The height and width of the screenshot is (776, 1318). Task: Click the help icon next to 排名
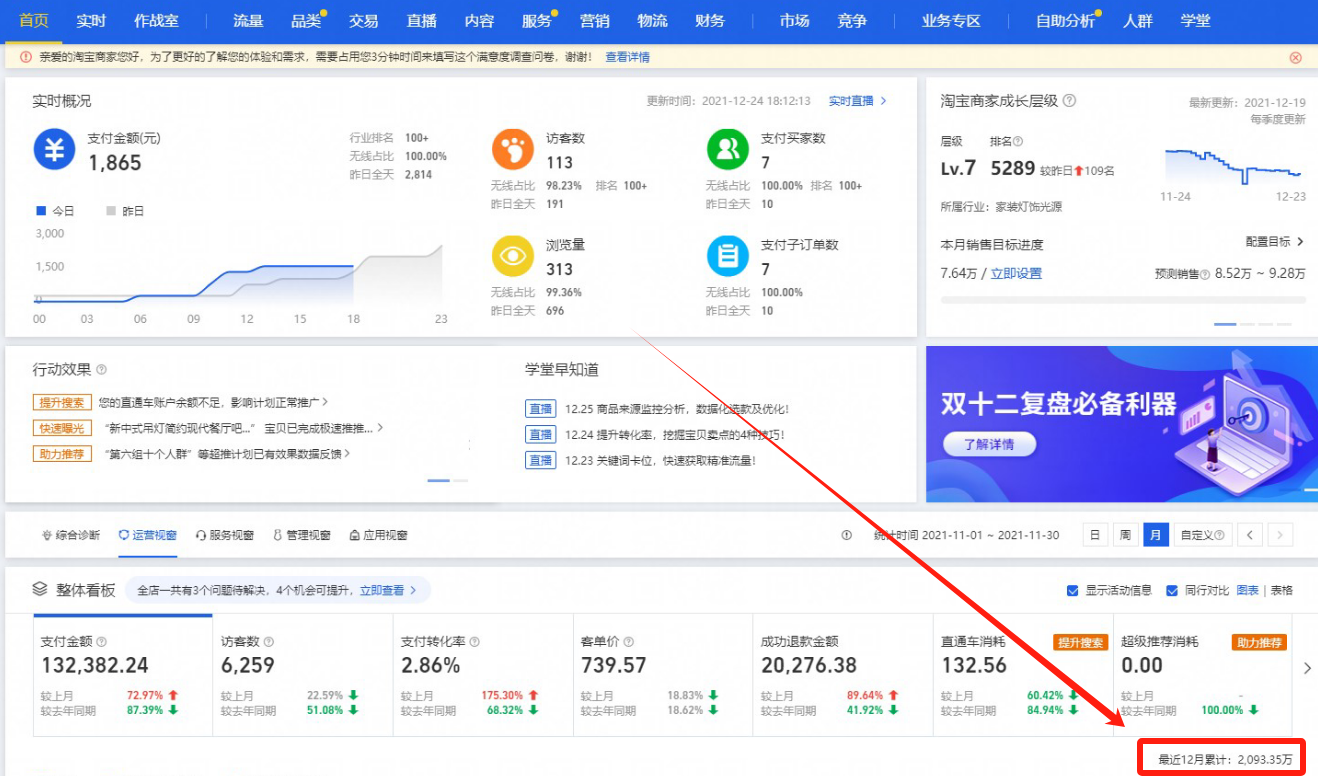click(x=1018, y=142)
